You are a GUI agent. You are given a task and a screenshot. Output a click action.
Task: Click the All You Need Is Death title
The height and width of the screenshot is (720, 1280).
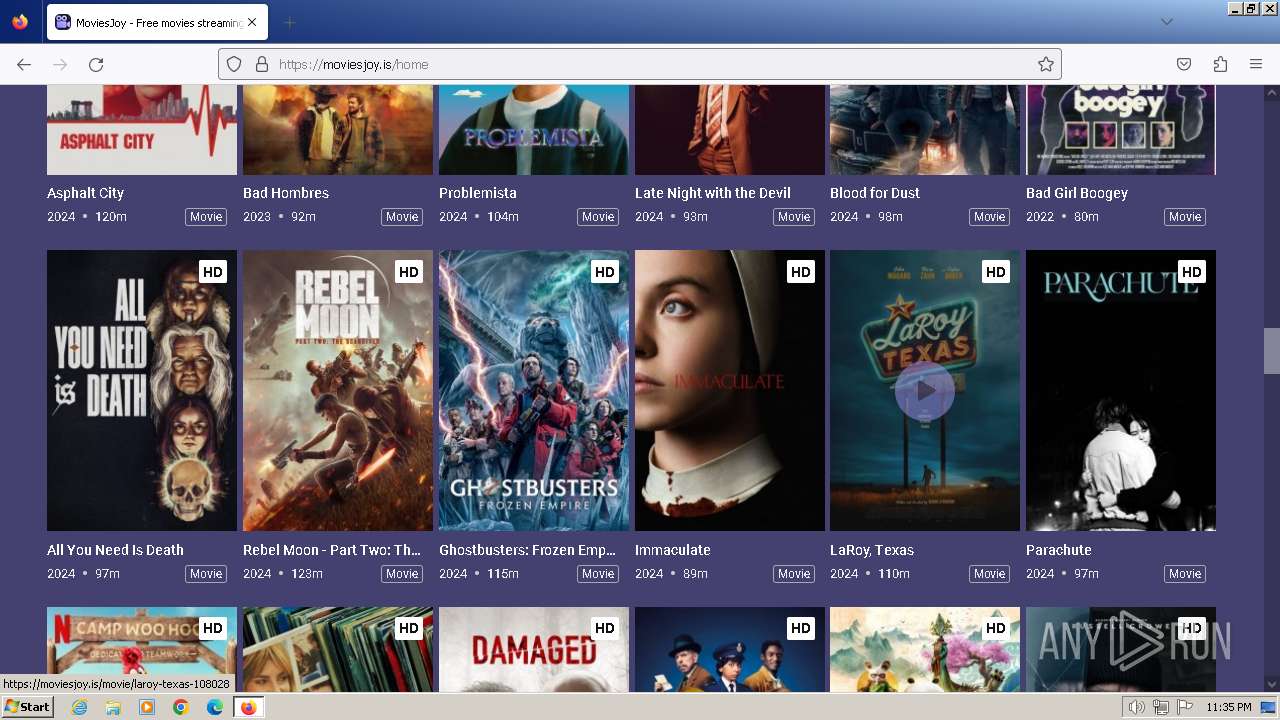point(115,550)
